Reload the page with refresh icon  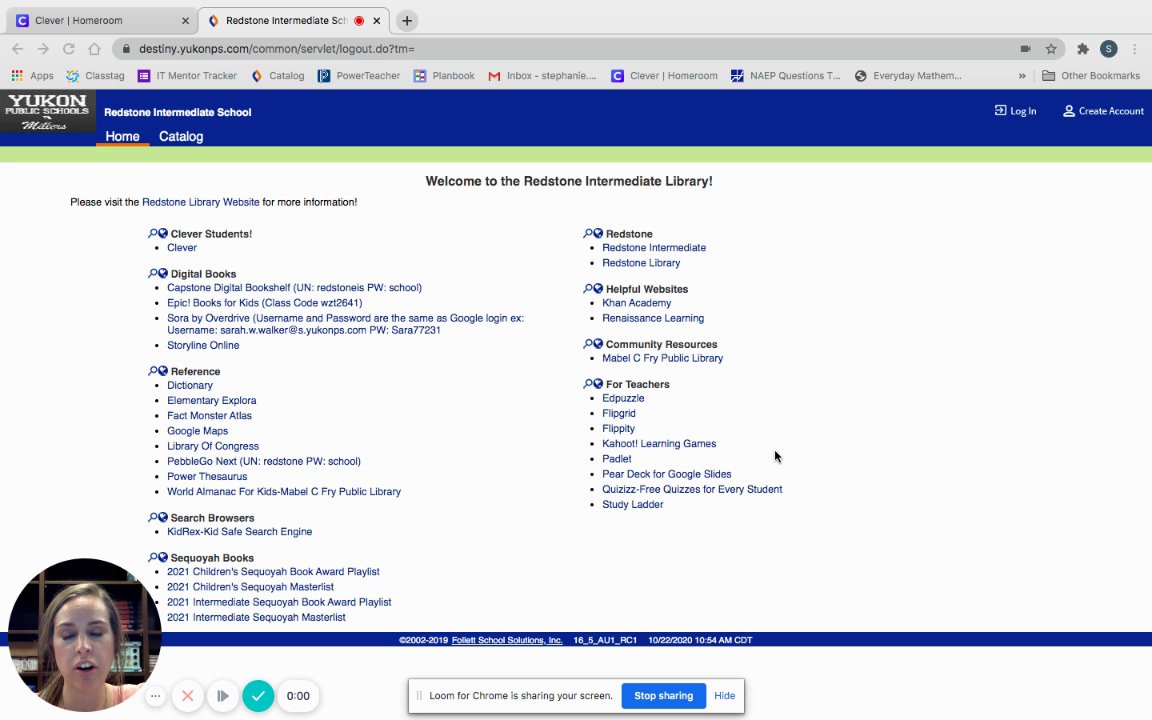pos(68,48)
